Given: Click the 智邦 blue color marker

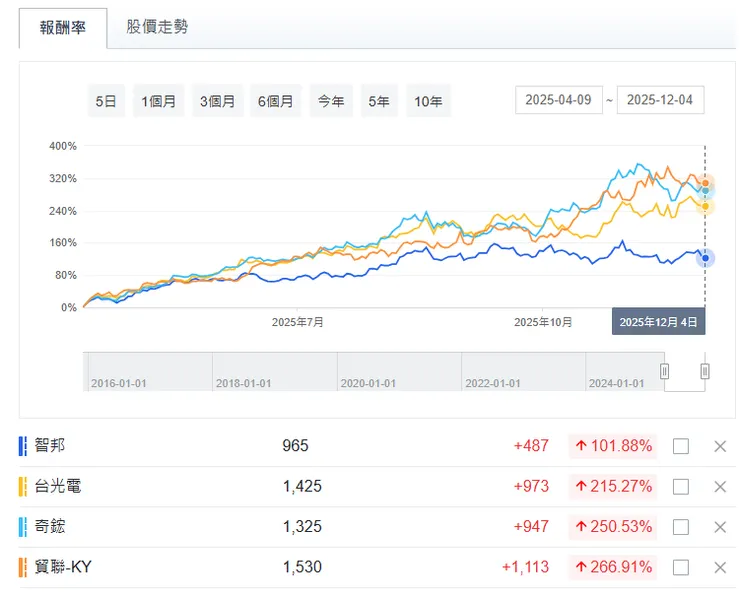Looking at the screenshot, I should (x=23, y=446).
